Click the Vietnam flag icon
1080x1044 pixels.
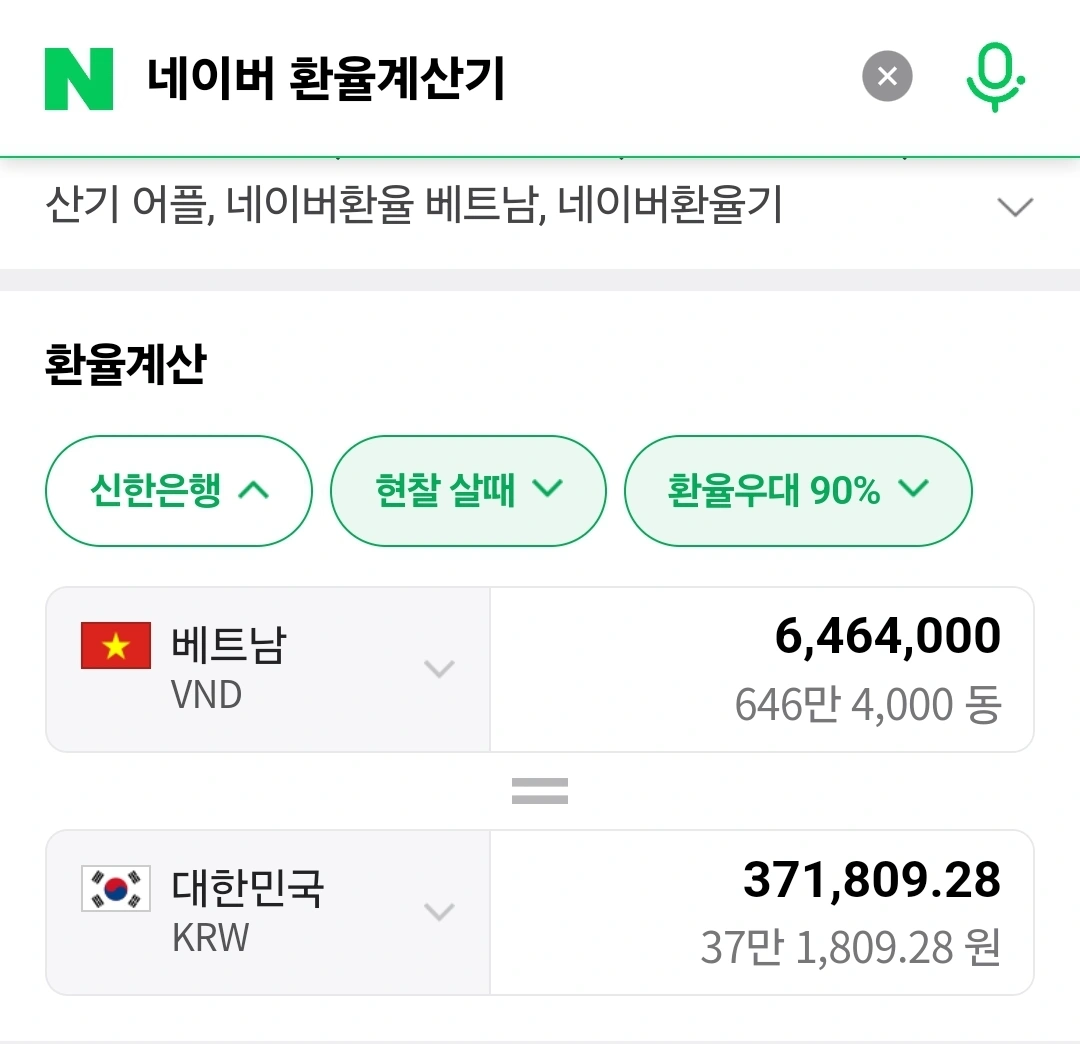tap(116, 645)
